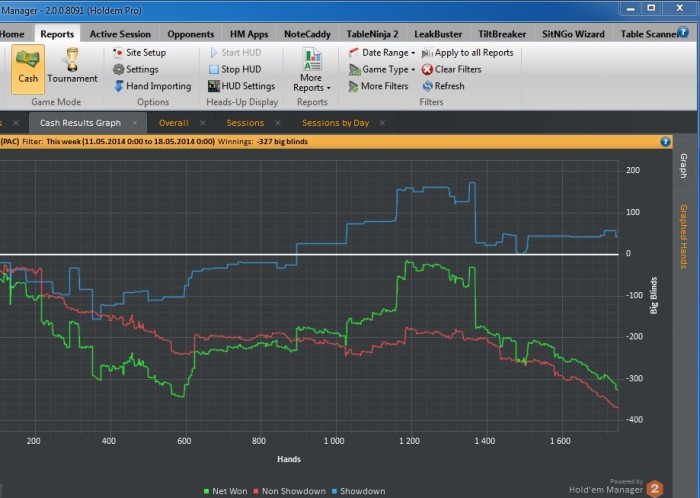The height and width of the screenshot is (498, 700).
Task: Open Hand Importing option
Action: point(152,86)
